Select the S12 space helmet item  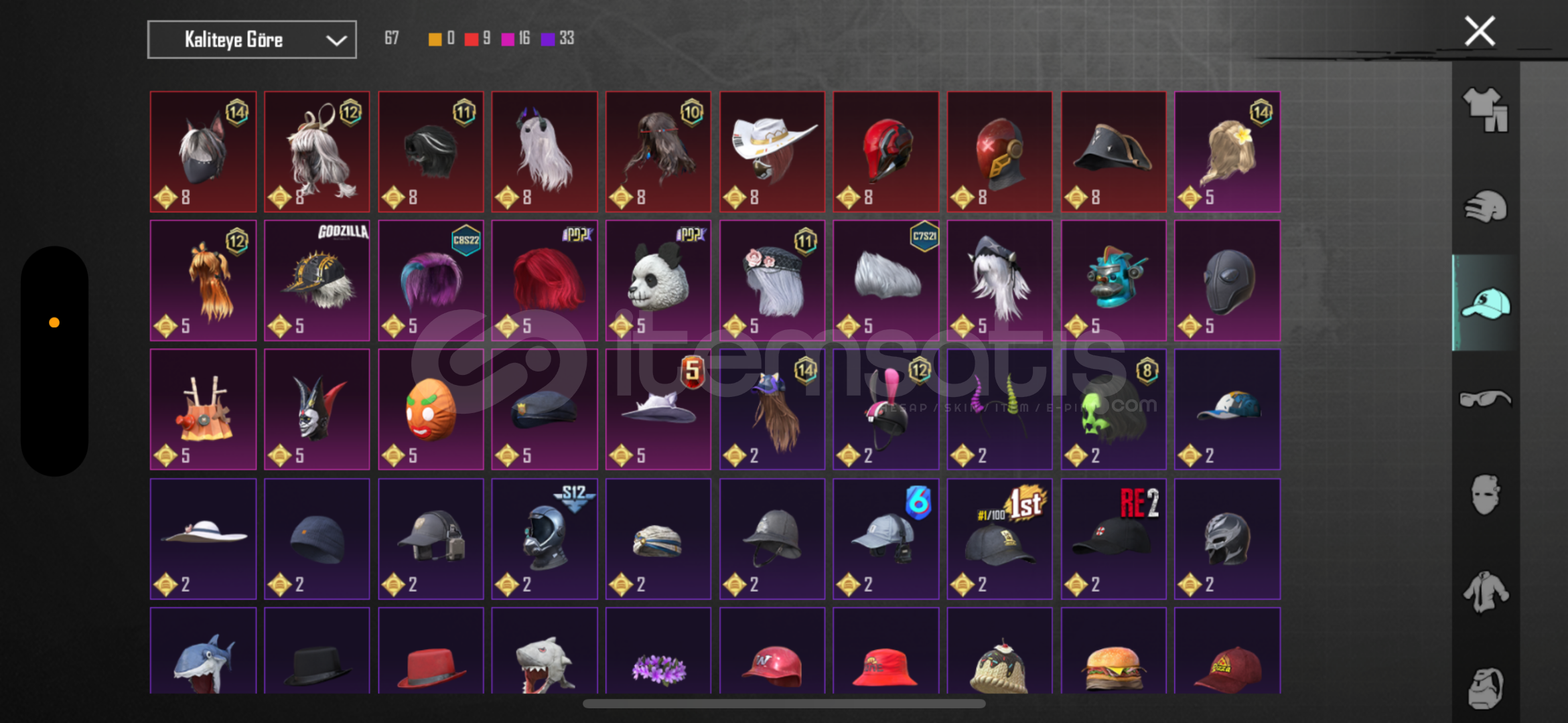[x=545, y=539]
